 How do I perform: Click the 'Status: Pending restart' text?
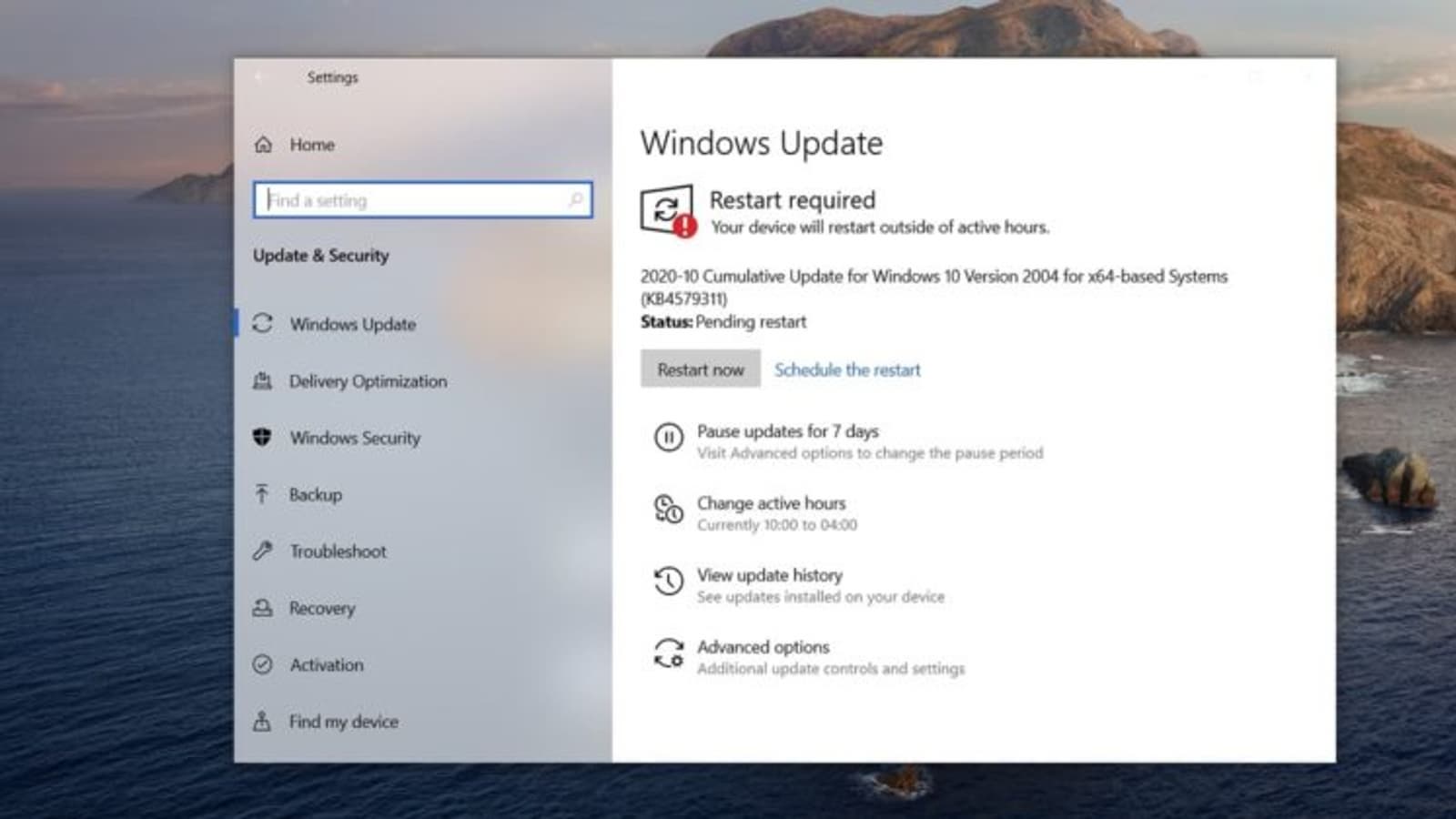[x=723, y=322]
